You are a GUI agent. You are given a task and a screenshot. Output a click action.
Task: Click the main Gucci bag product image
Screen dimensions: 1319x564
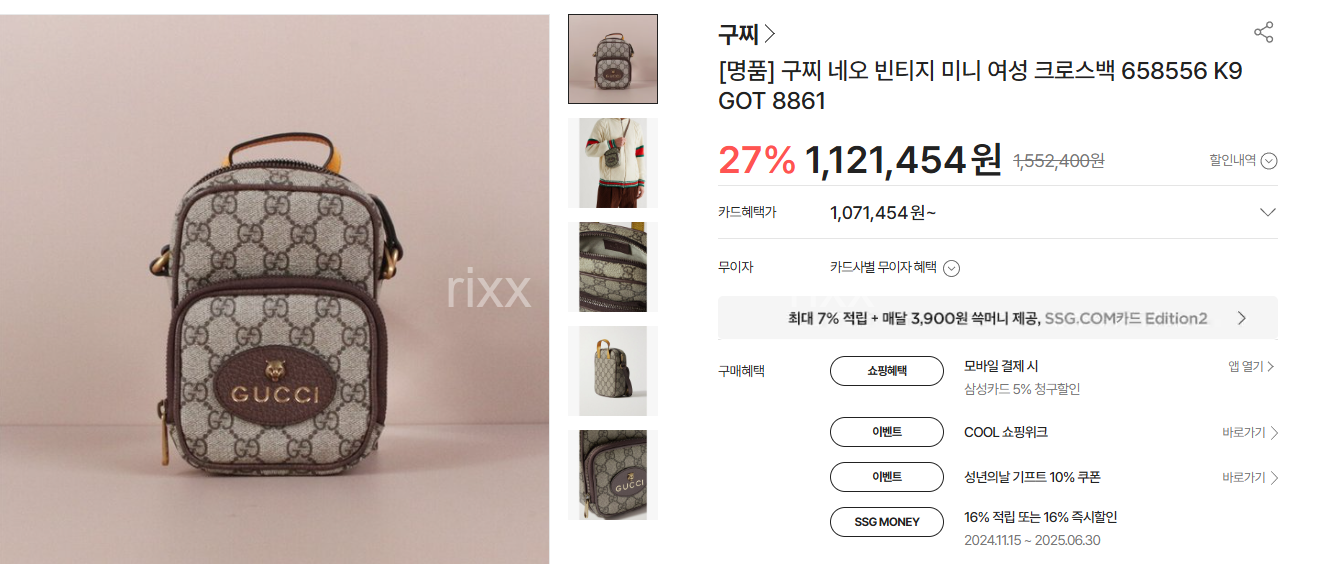pyautogui.click(x=275, y=289)
